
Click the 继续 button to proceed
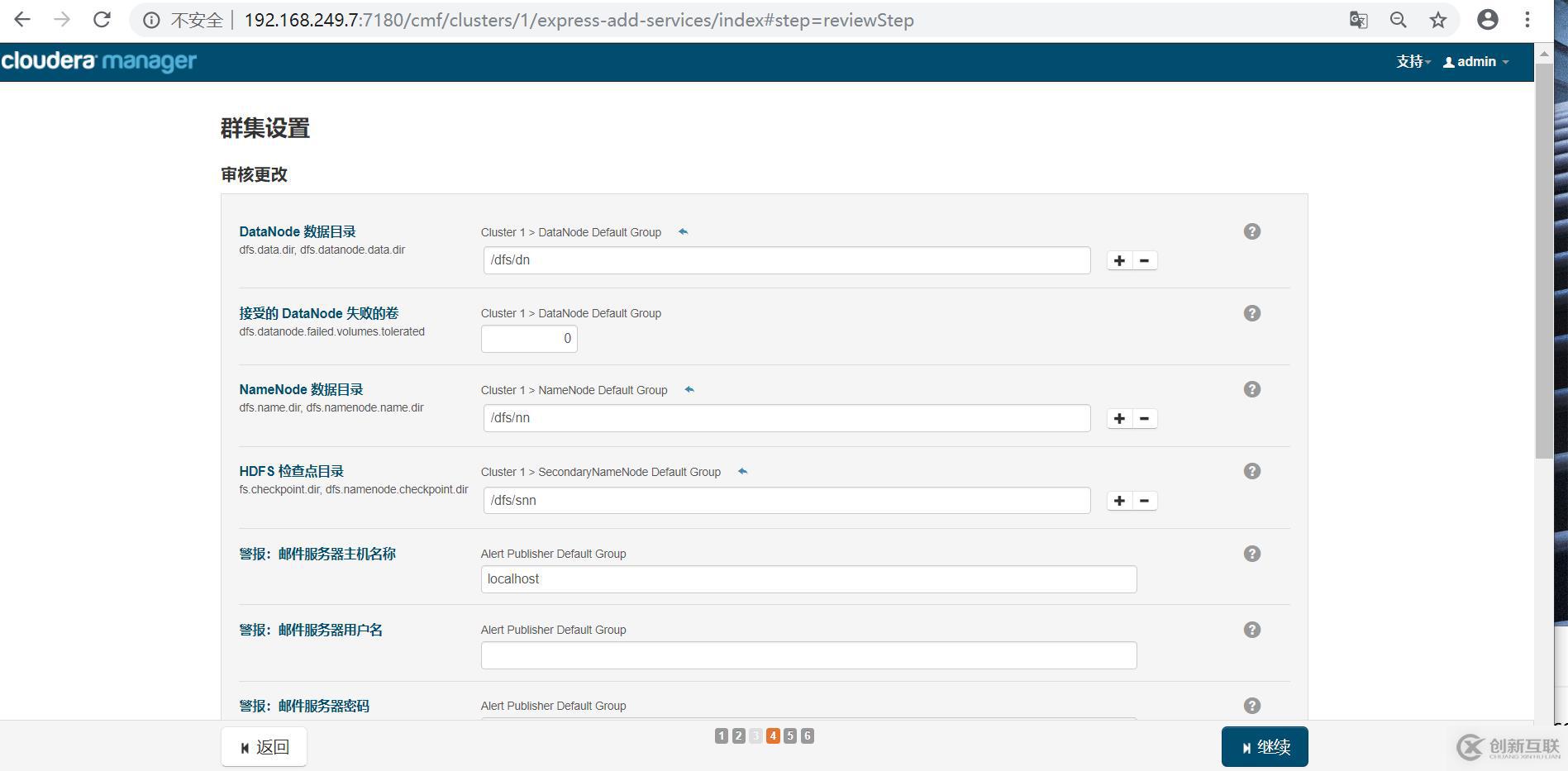(1264, 746)
